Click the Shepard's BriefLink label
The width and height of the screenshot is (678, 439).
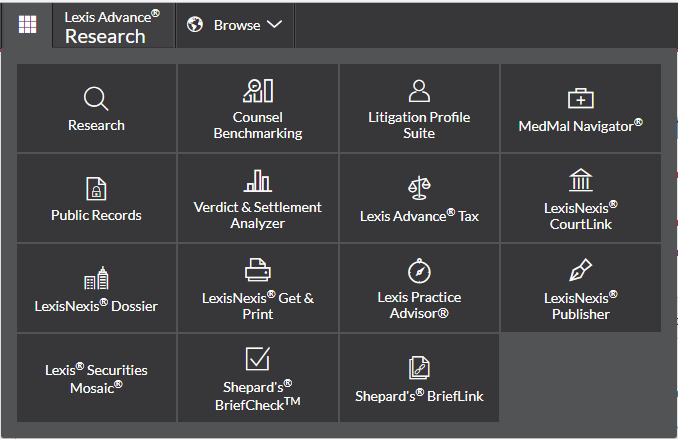click(419, 396)
